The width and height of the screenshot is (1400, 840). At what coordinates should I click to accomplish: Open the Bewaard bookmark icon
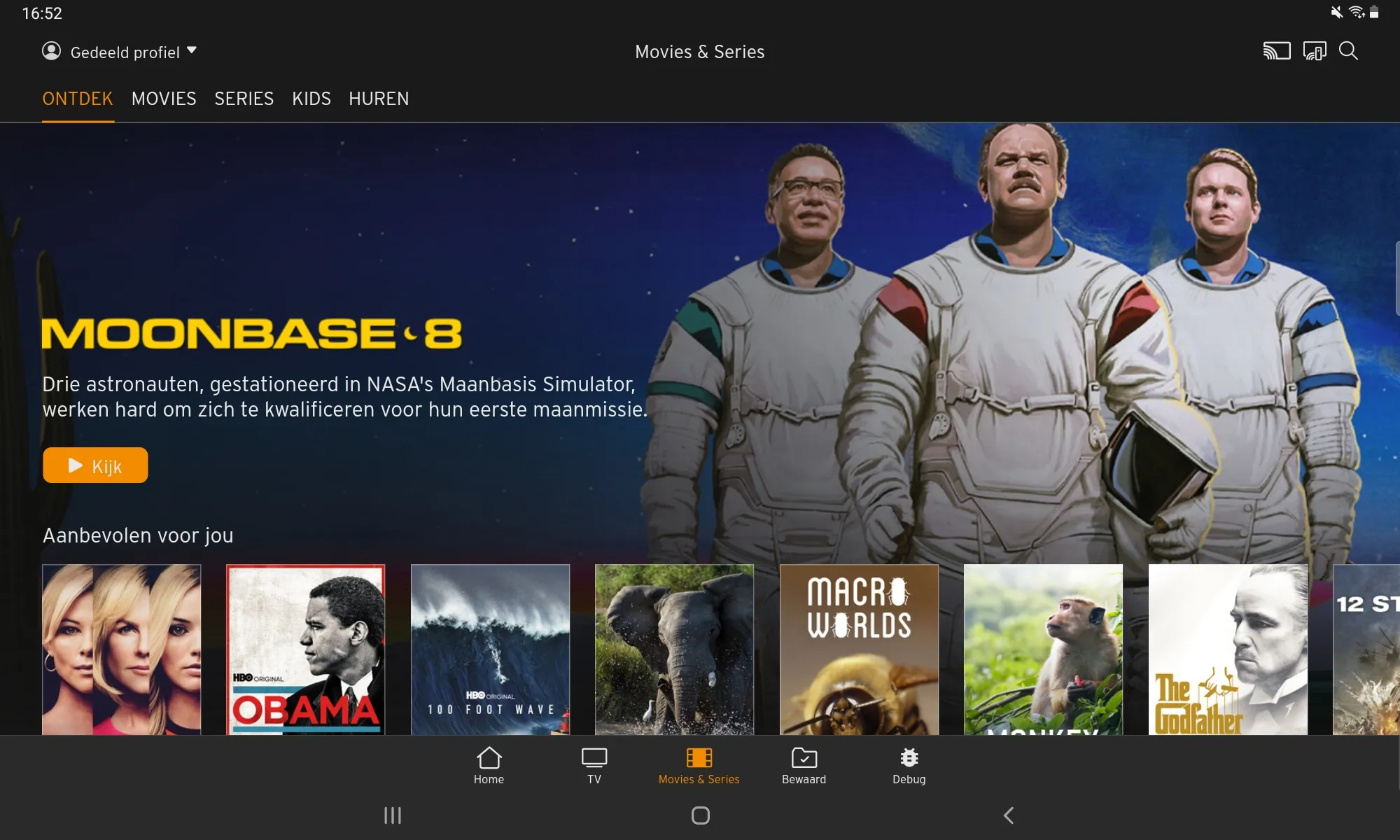point(803,765)
